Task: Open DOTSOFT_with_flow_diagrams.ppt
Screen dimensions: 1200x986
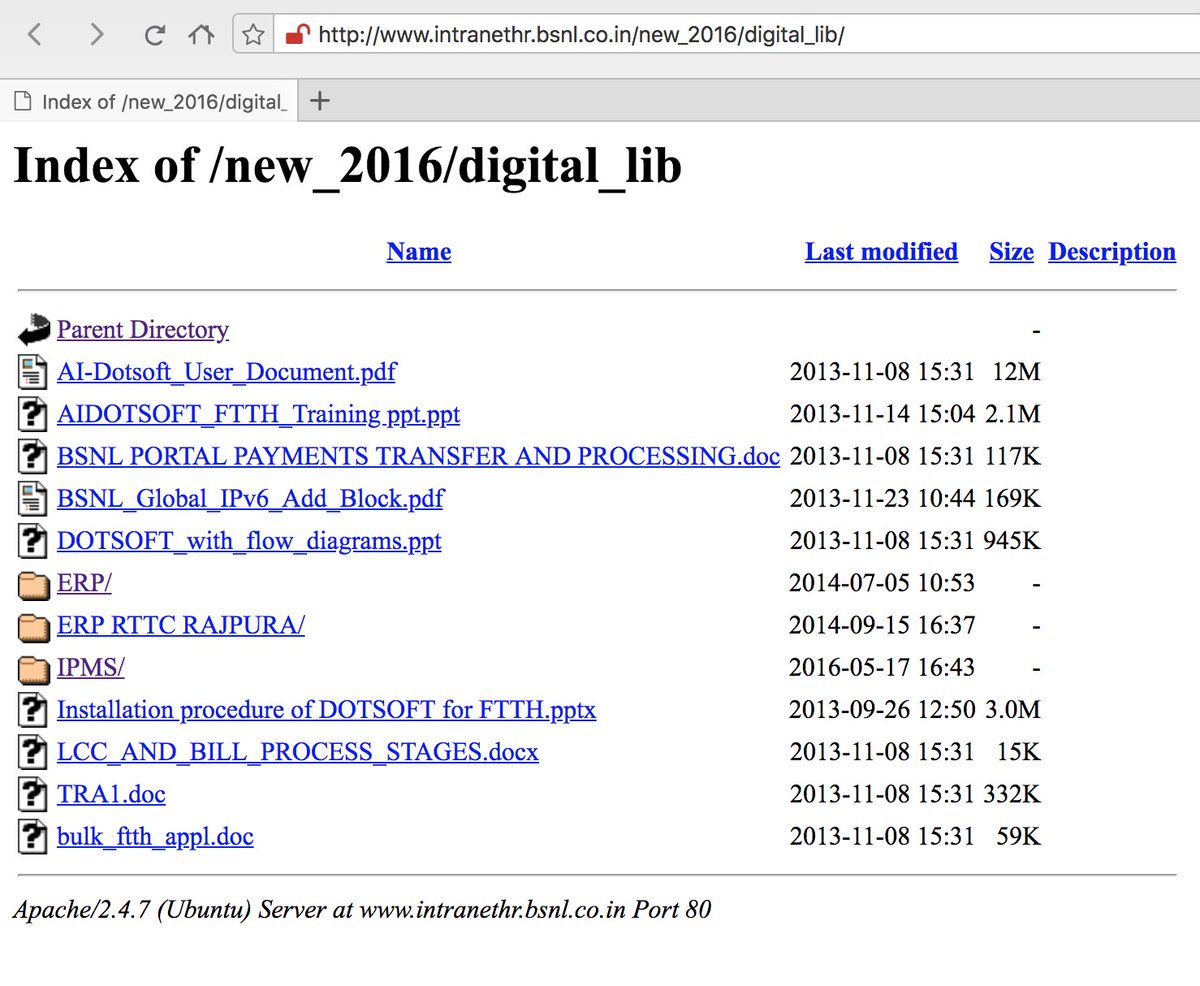Action: (x=249, y=541)
